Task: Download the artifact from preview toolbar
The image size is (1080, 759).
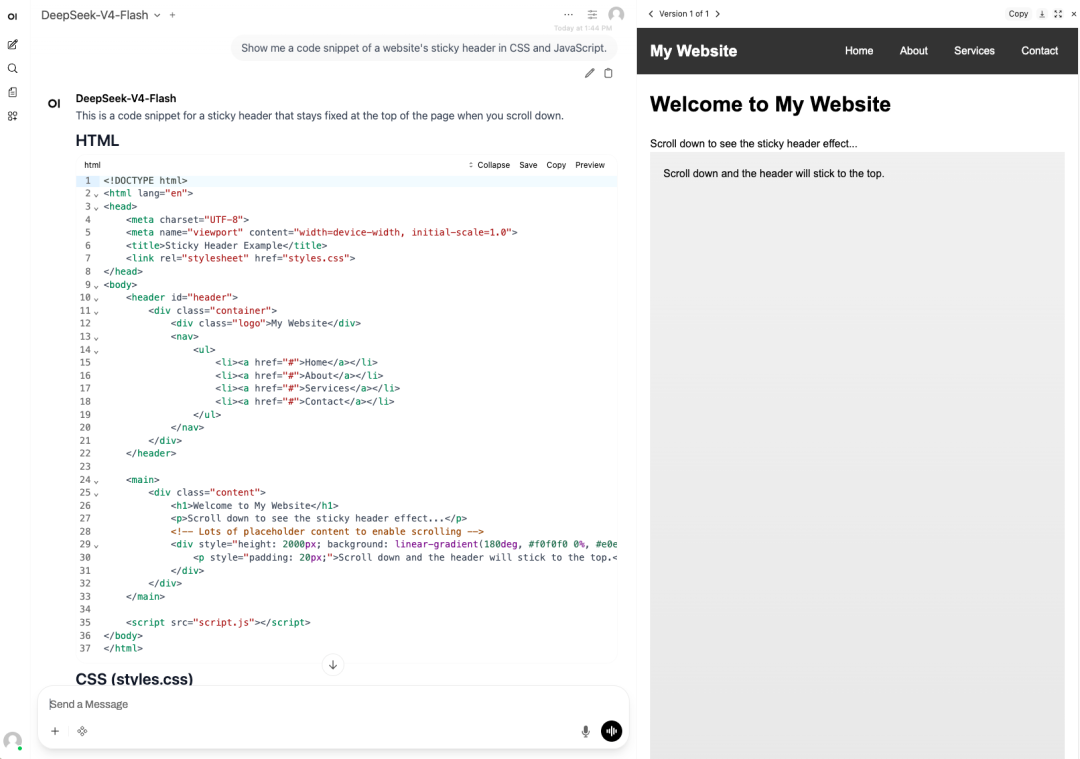Action: pyautogui.click(x=1042, y=14)
